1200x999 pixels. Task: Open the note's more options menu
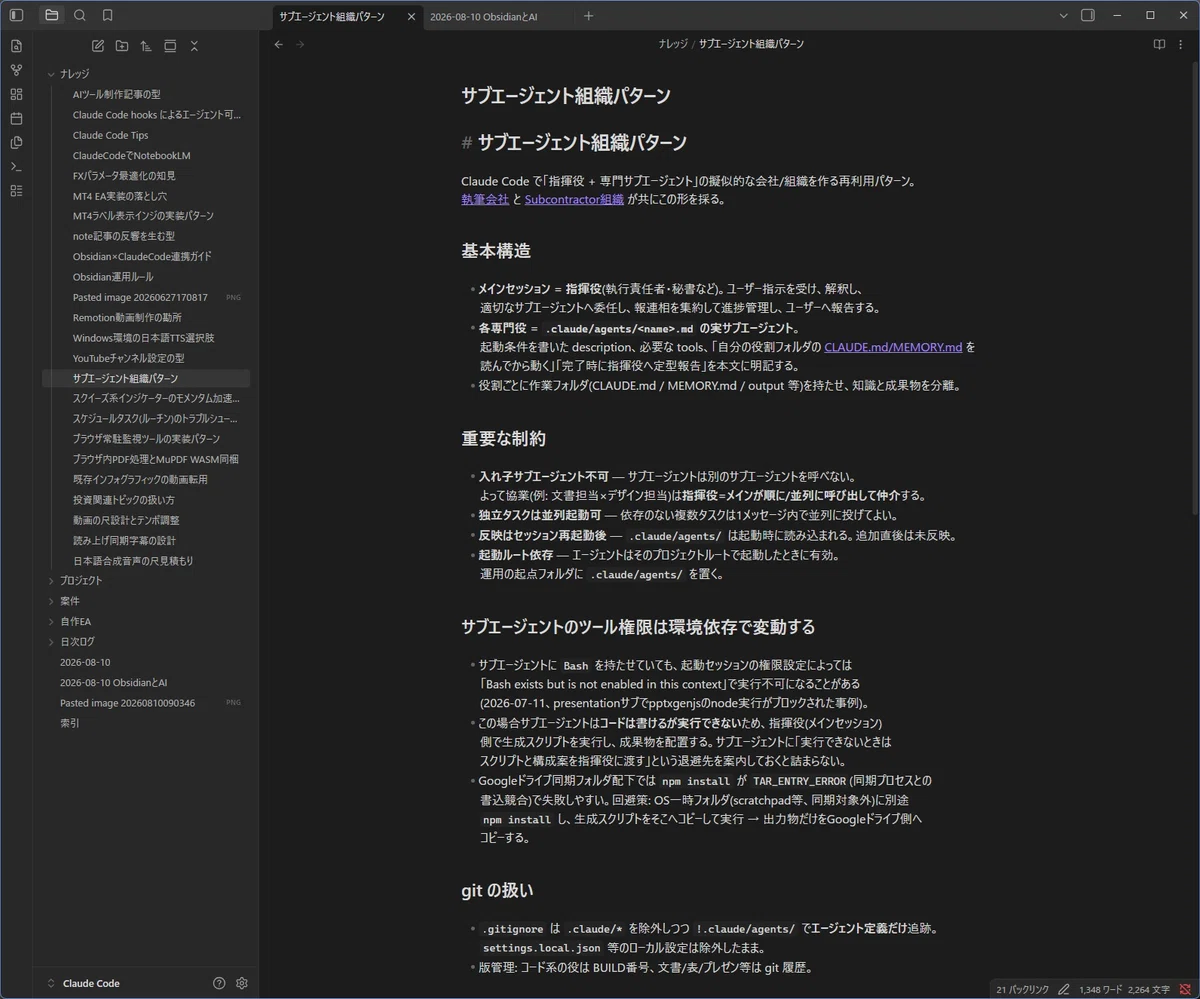1182,44
